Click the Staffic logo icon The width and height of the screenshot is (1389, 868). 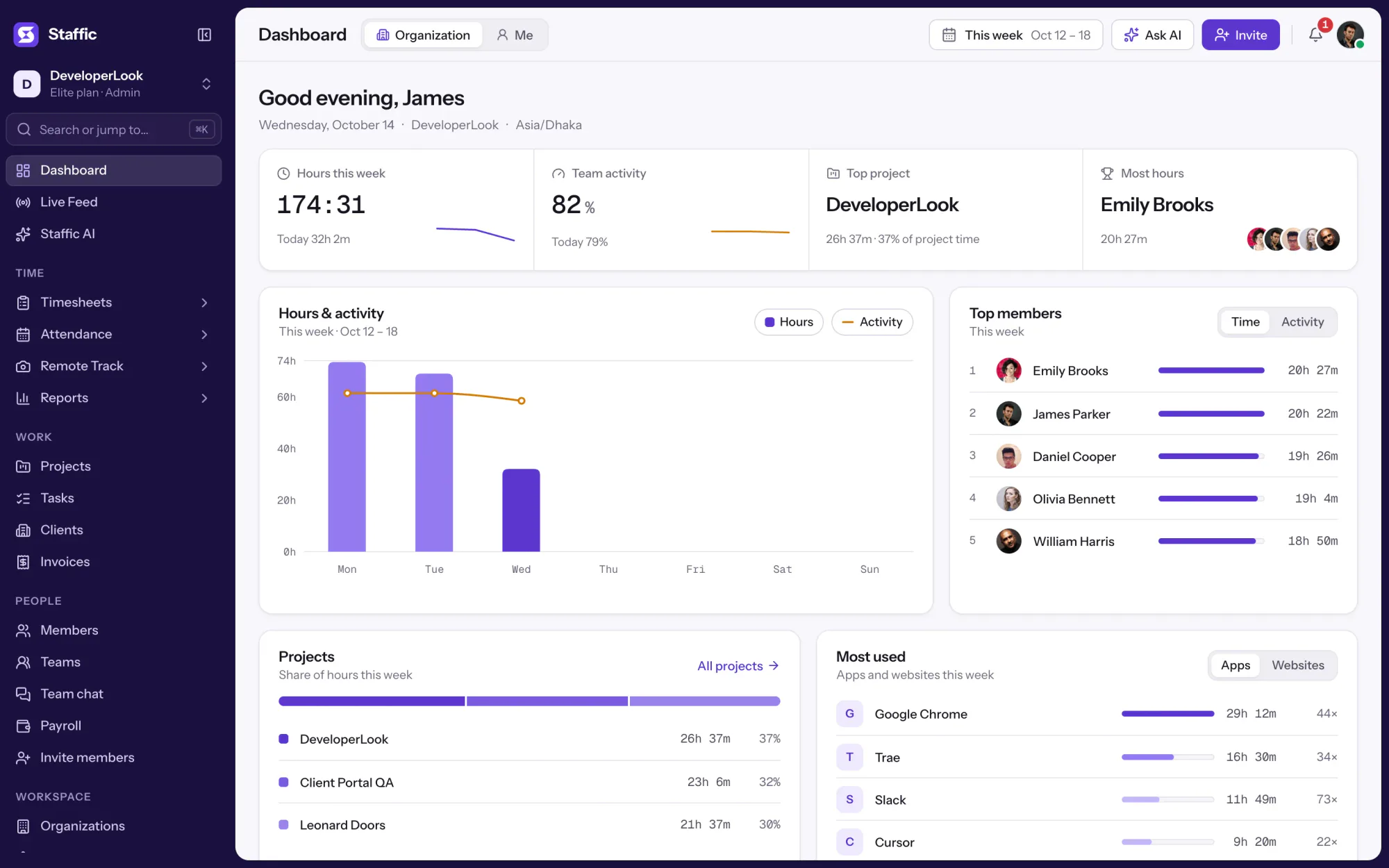pos(26,34)
